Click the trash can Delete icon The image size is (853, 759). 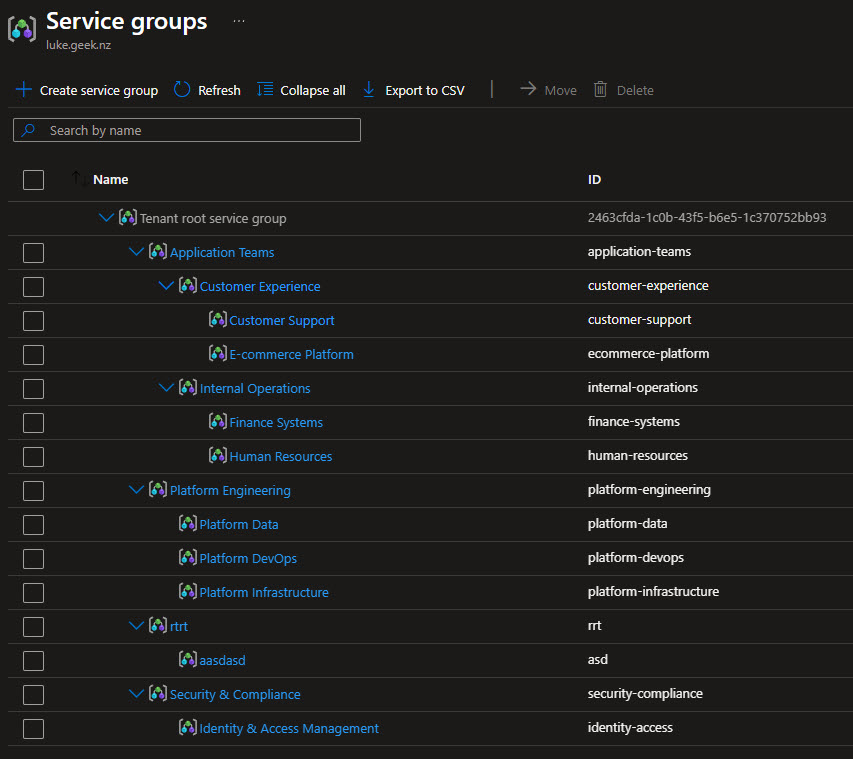point(600,89)
